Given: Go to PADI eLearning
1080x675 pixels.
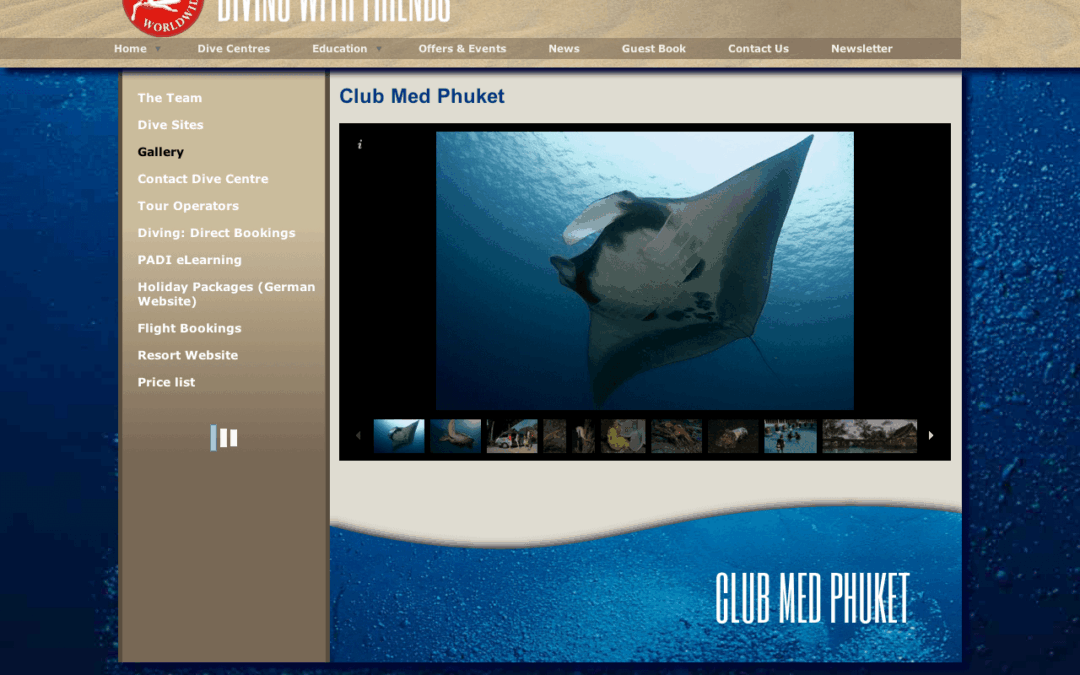Looking at the screenshot, I should coord(189,260).
